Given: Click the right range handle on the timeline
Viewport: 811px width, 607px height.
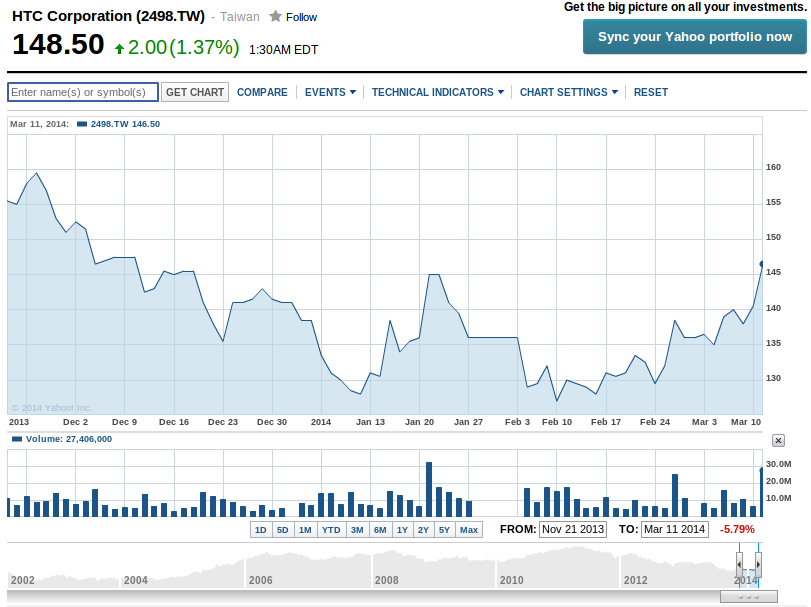Looking at the screenshot, I should coord(758,565).
